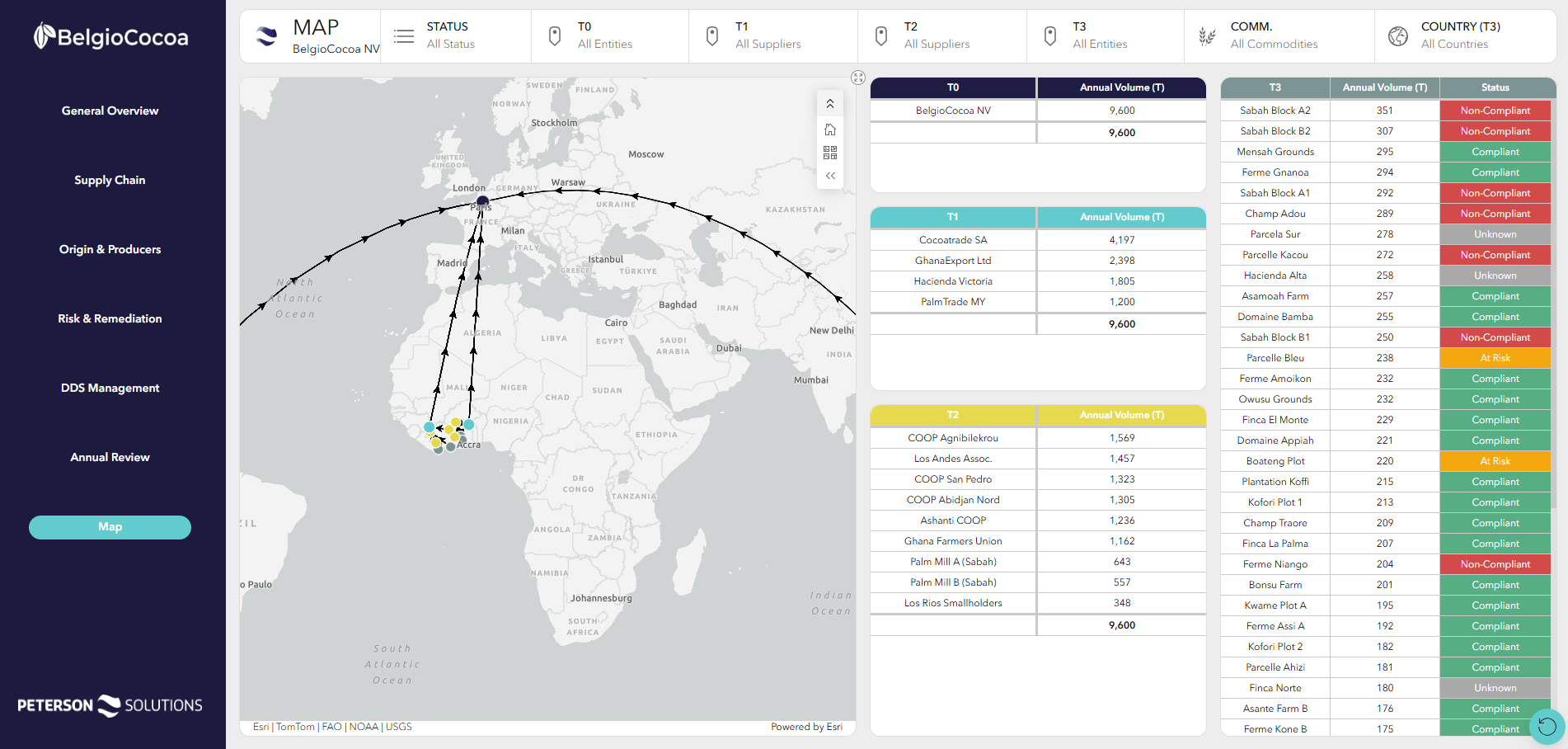The image size is (1568, 749).
Task: Click the Esri attribution link
Action: pos(261,727)
